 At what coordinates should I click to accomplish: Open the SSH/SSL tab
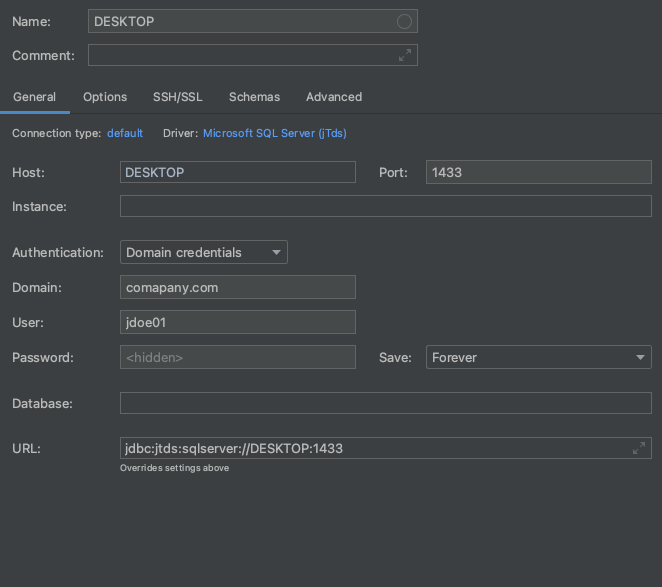click(x=178, y=97)
